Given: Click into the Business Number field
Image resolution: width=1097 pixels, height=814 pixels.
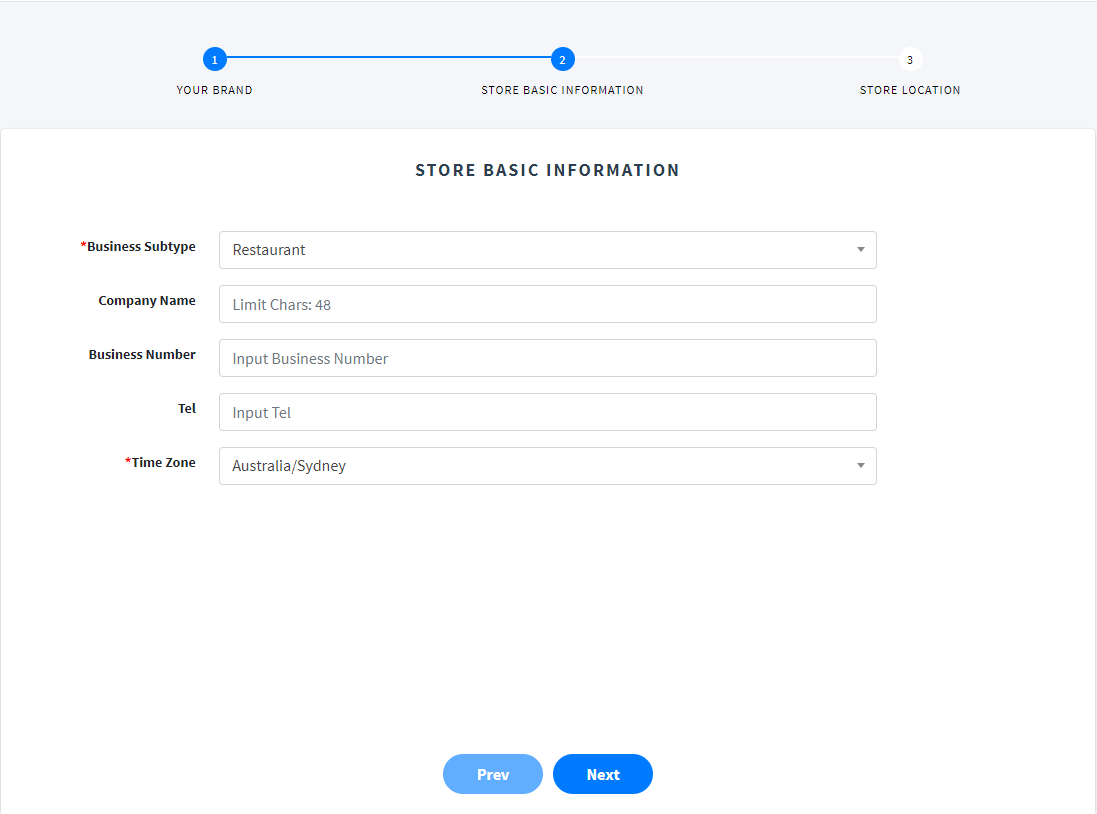Looking at the screenshot, I should (x=547, y=358).
